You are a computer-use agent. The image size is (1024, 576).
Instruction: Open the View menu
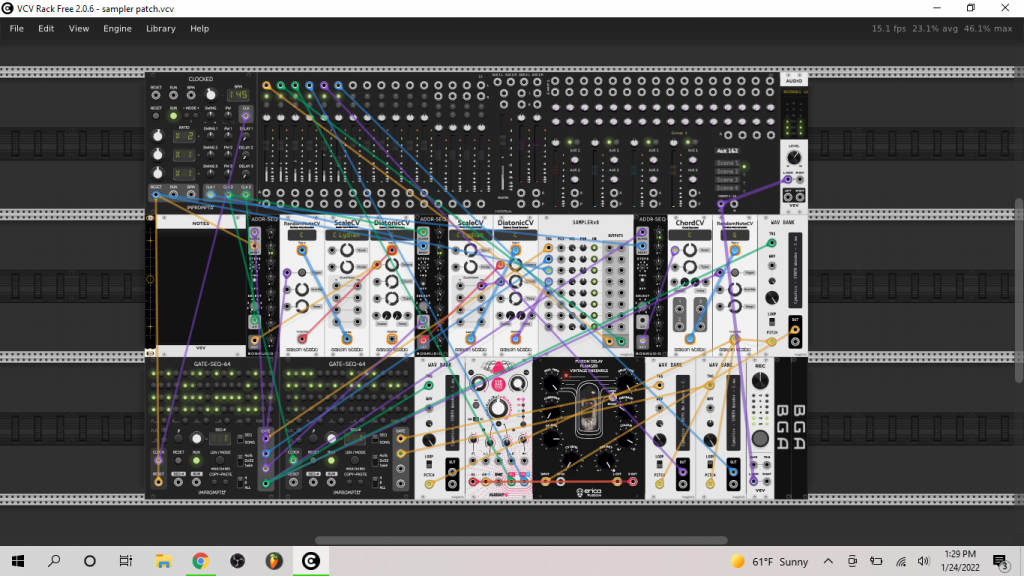point(79,29)
